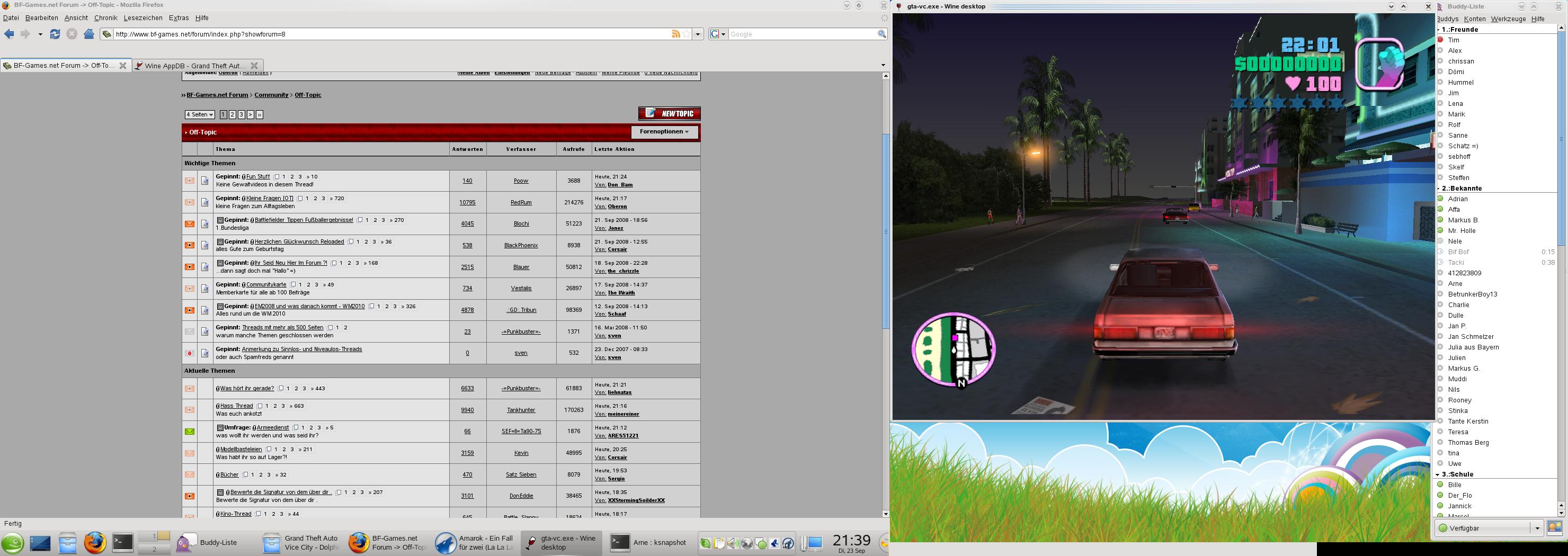Viewport: 1568px width, 556px height.
Task: Close the Wine AppDB tab
Action: coord(254,66)
